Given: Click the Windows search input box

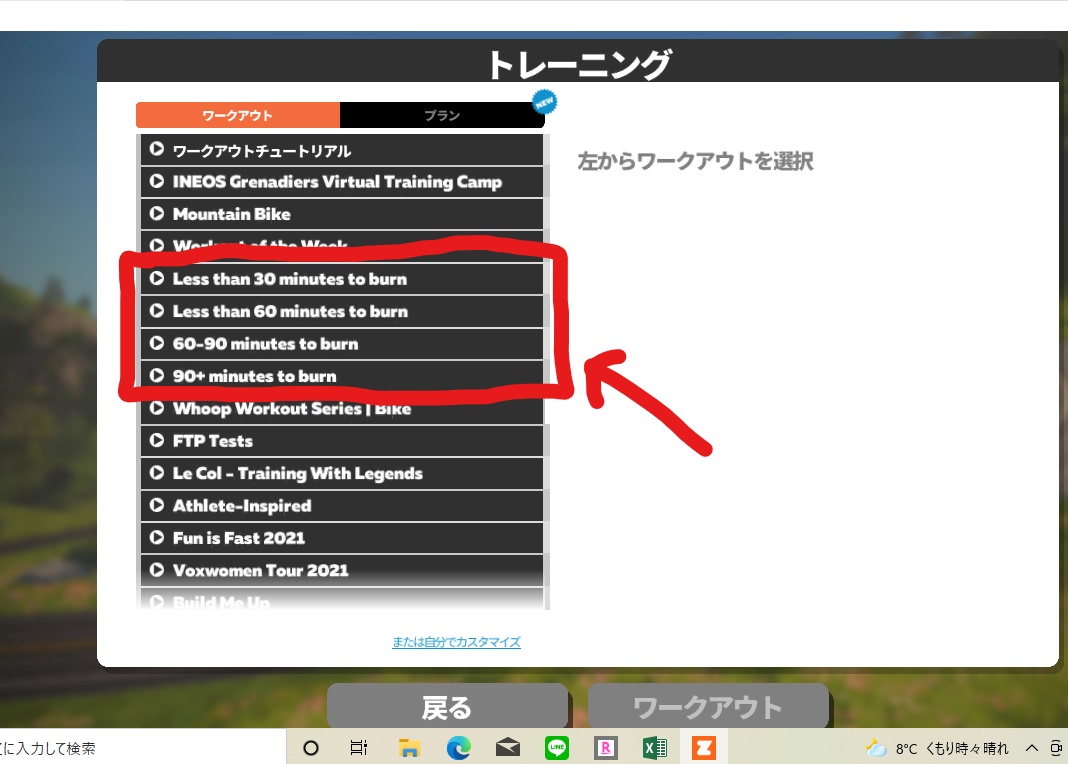Looking at the screenshot, I should pyautogui.click(x=143, y=748).
